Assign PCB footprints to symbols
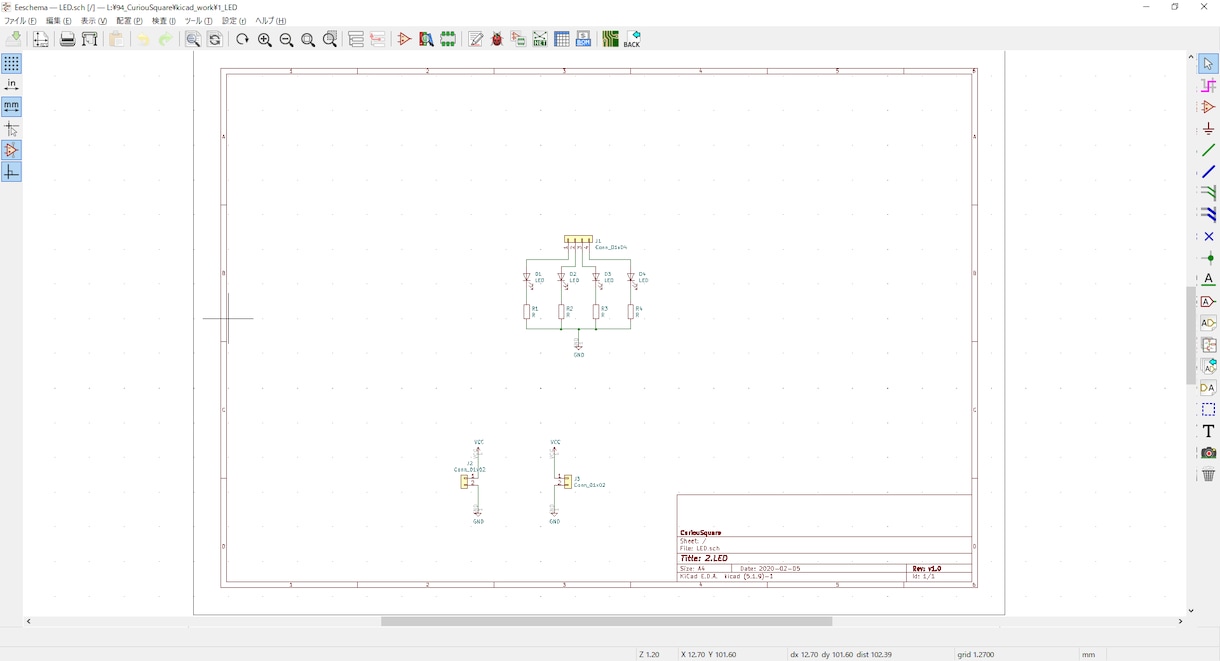This screenshot has width=1220, height=661. tap(518, 39)
